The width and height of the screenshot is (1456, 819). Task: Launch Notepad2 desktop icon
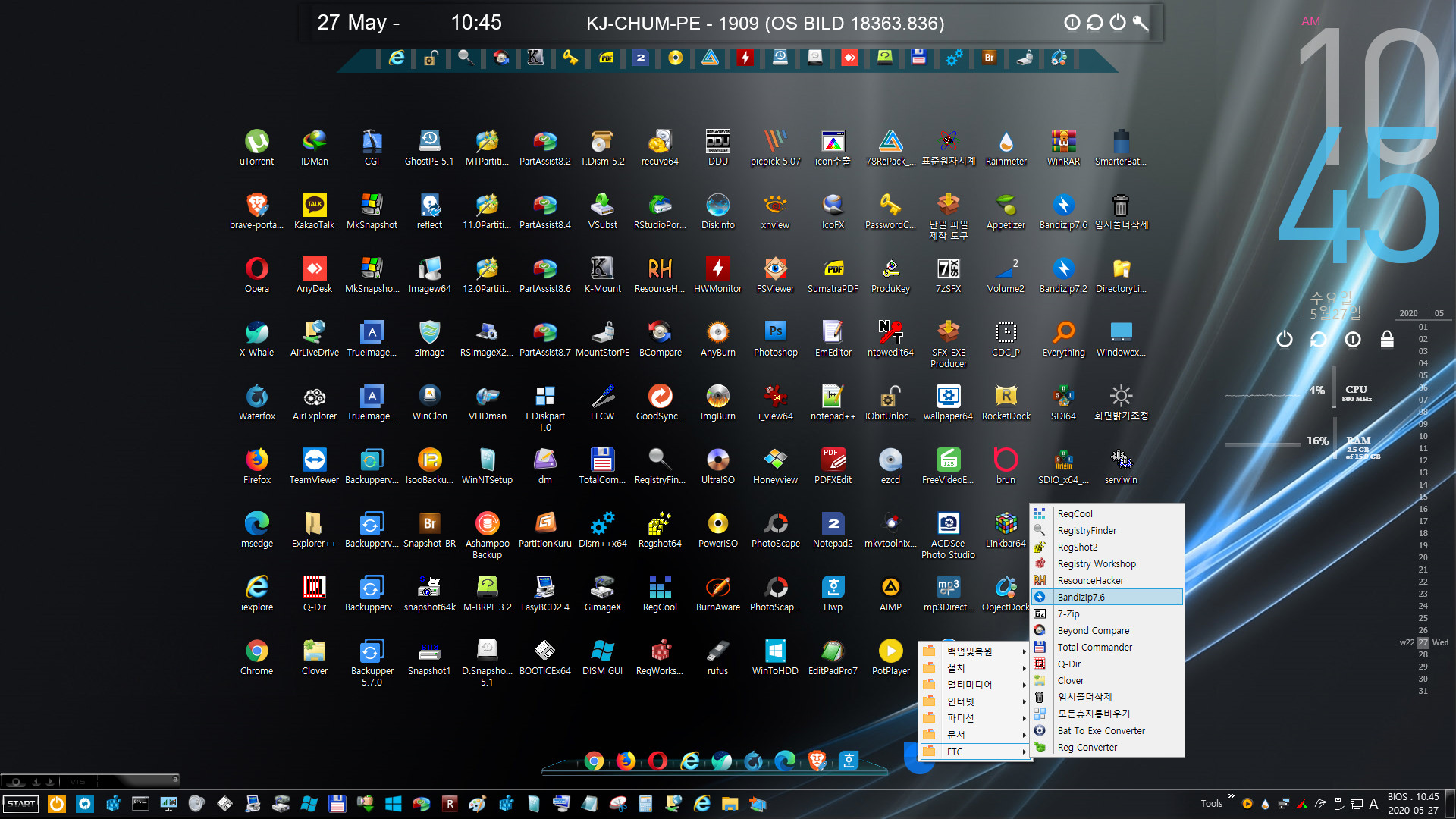coord(833,529)
